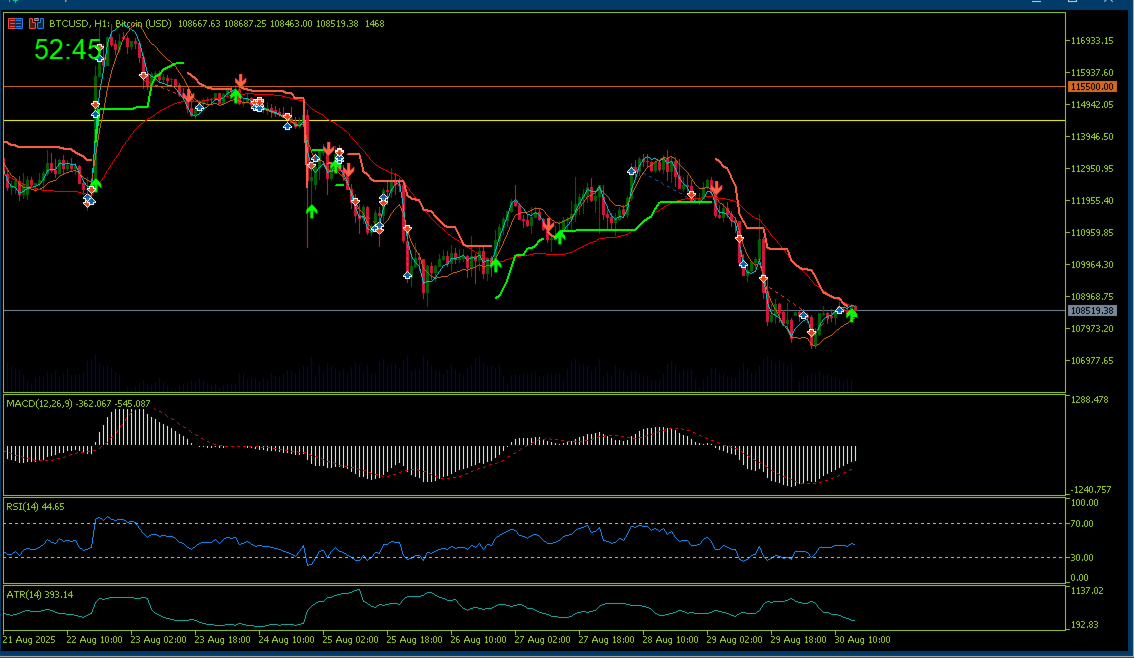Click the 28 Aug 10:00 time label
1134x658 pixels.
[x=670, y=640]
